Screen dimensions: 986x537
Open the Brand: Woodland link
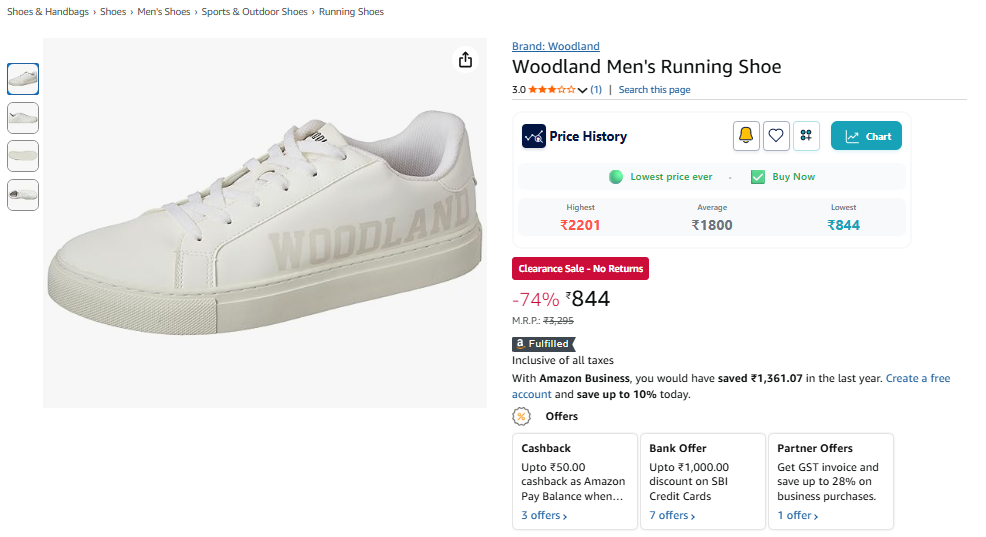coord(555,46)
